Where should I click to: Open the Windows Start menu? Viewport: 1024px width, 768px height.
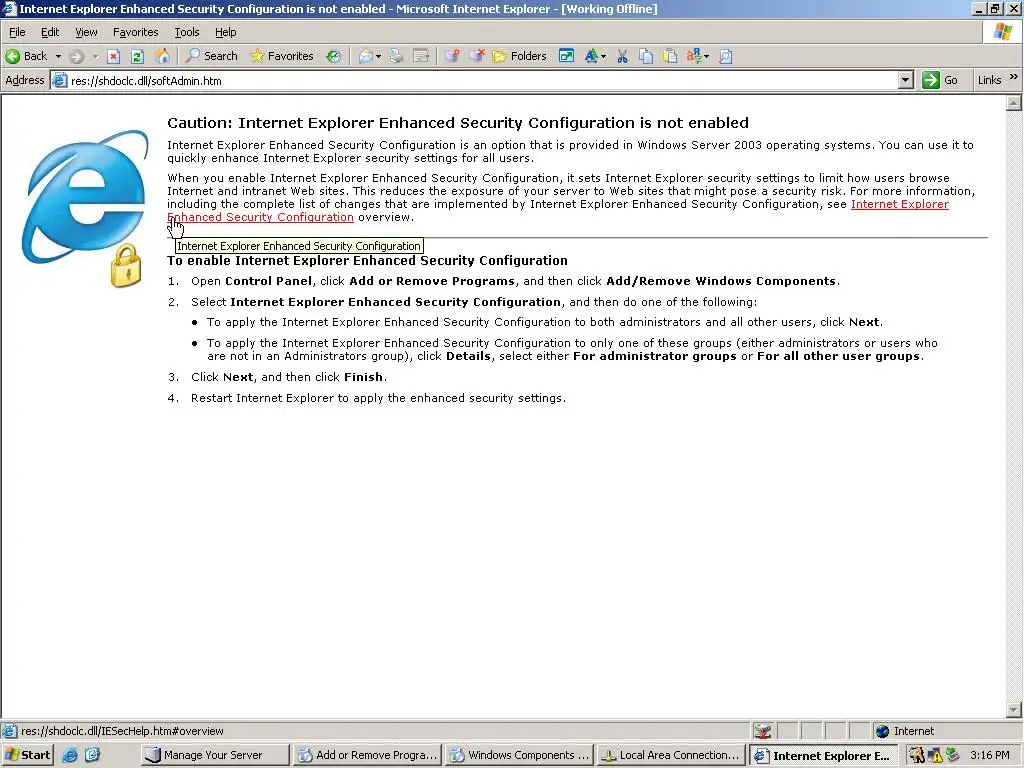click(x=27, y=755)
